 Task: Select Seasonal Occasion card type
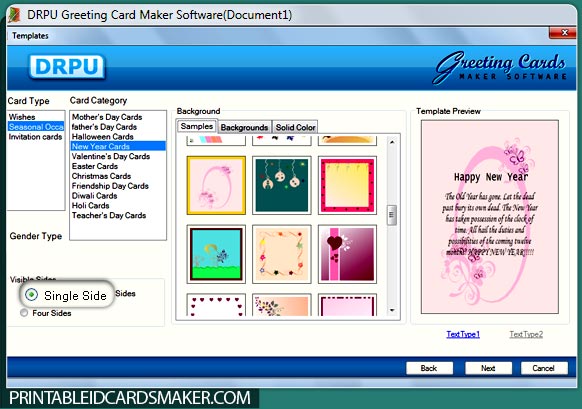pyautogui.click(x=36, y=127)
